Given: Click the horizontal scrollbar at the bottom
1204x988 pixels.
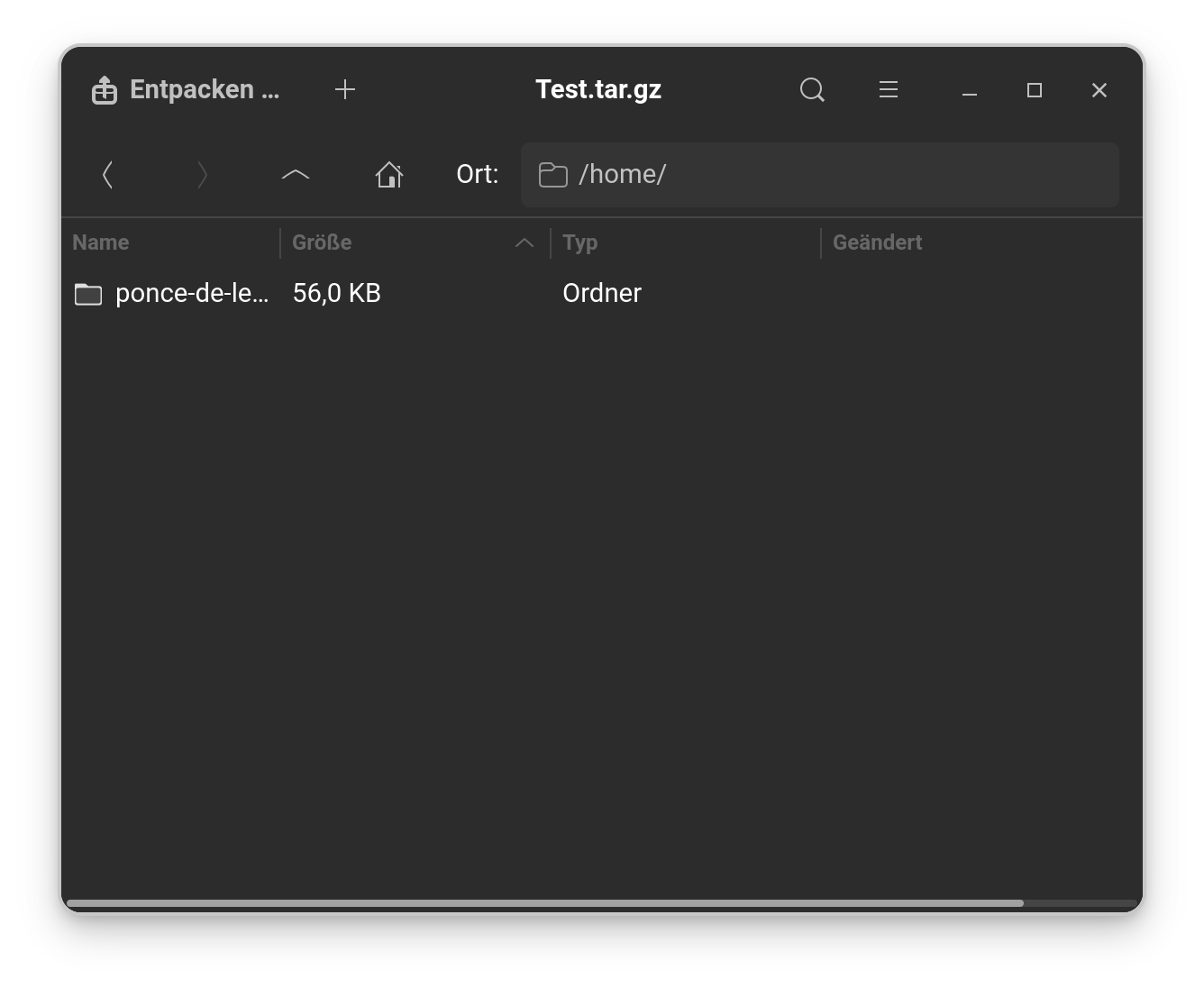Looking at the screenshot, I should coord(544,902).
